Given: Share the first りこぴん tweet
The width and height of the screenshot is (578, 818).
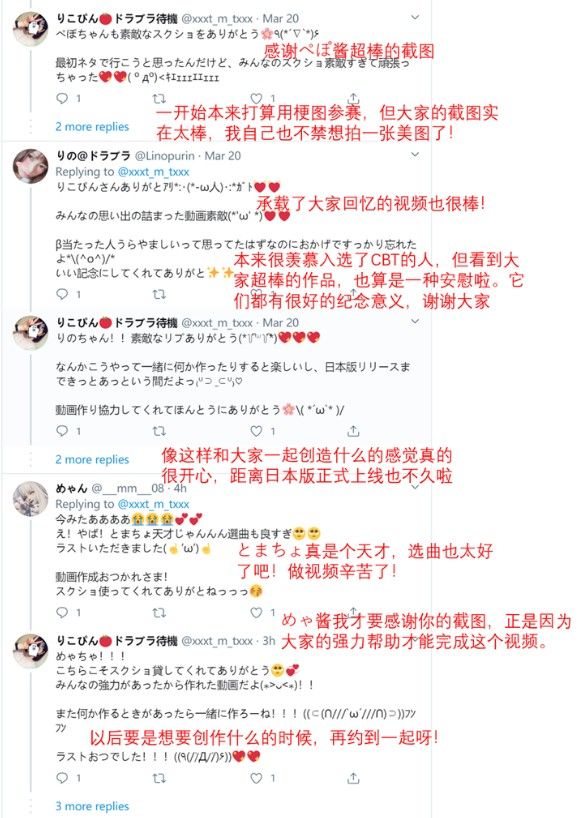Looking at the screenshot, I should point(353,98).
